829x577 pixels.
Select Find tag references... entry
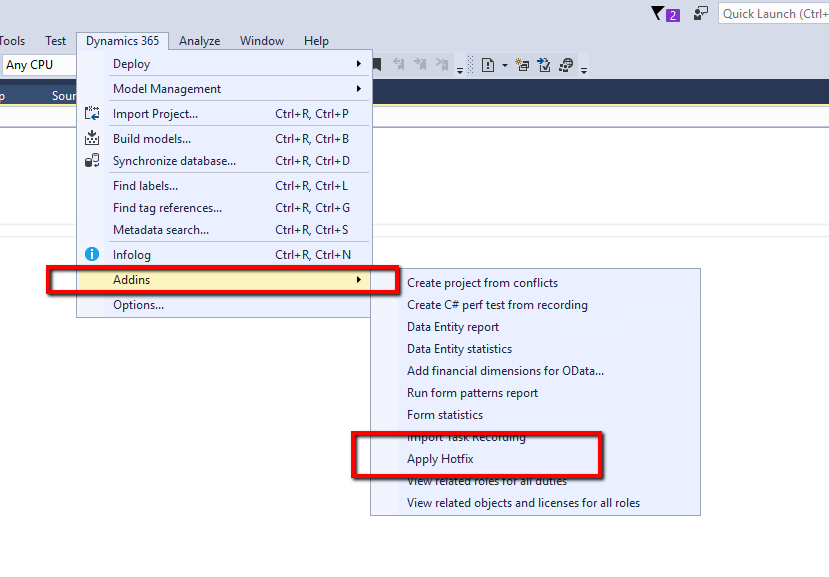(225, 208)
